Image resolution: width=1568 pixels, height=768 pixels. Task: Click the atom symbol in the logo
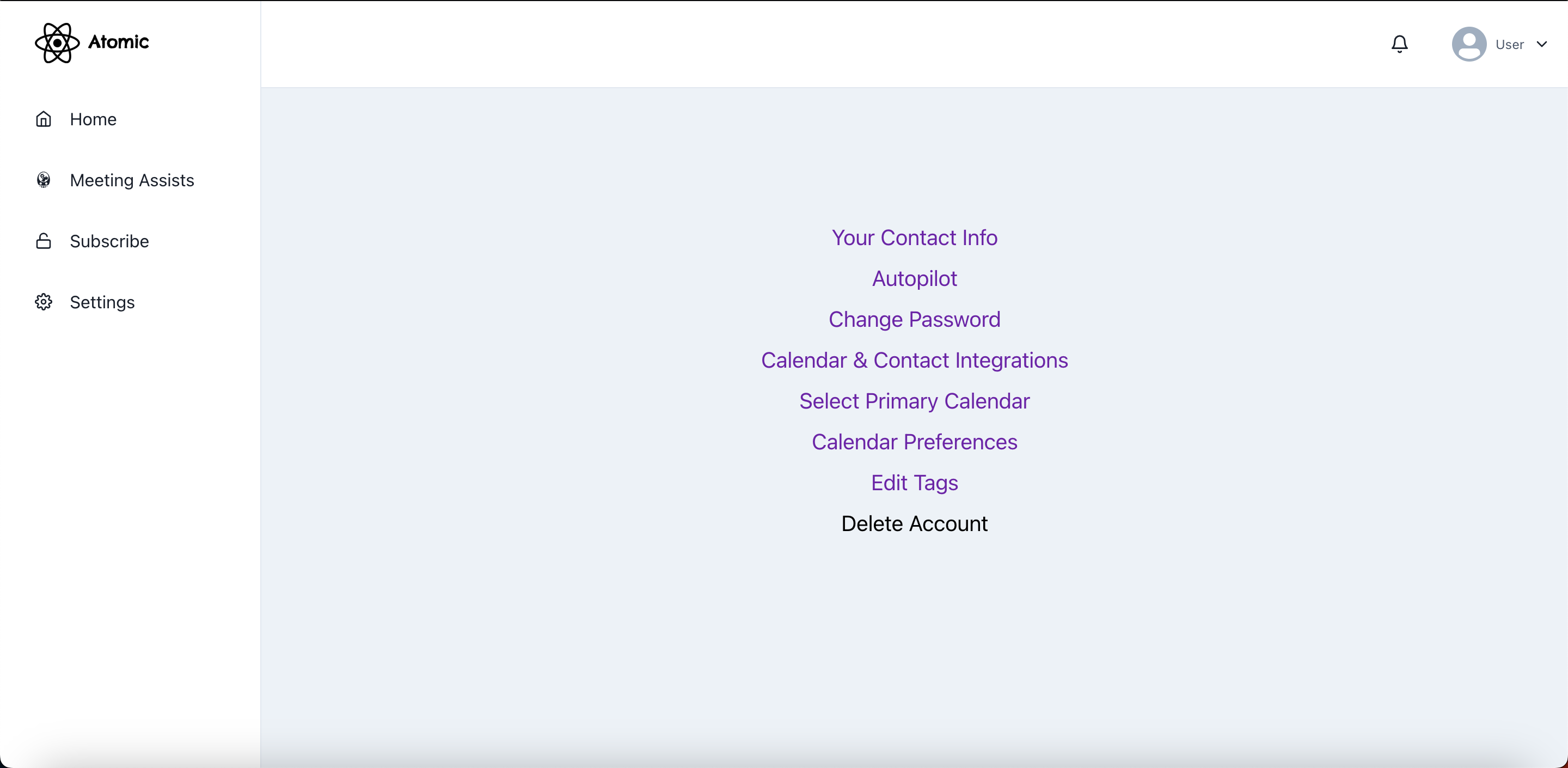(x=57, y=43)
